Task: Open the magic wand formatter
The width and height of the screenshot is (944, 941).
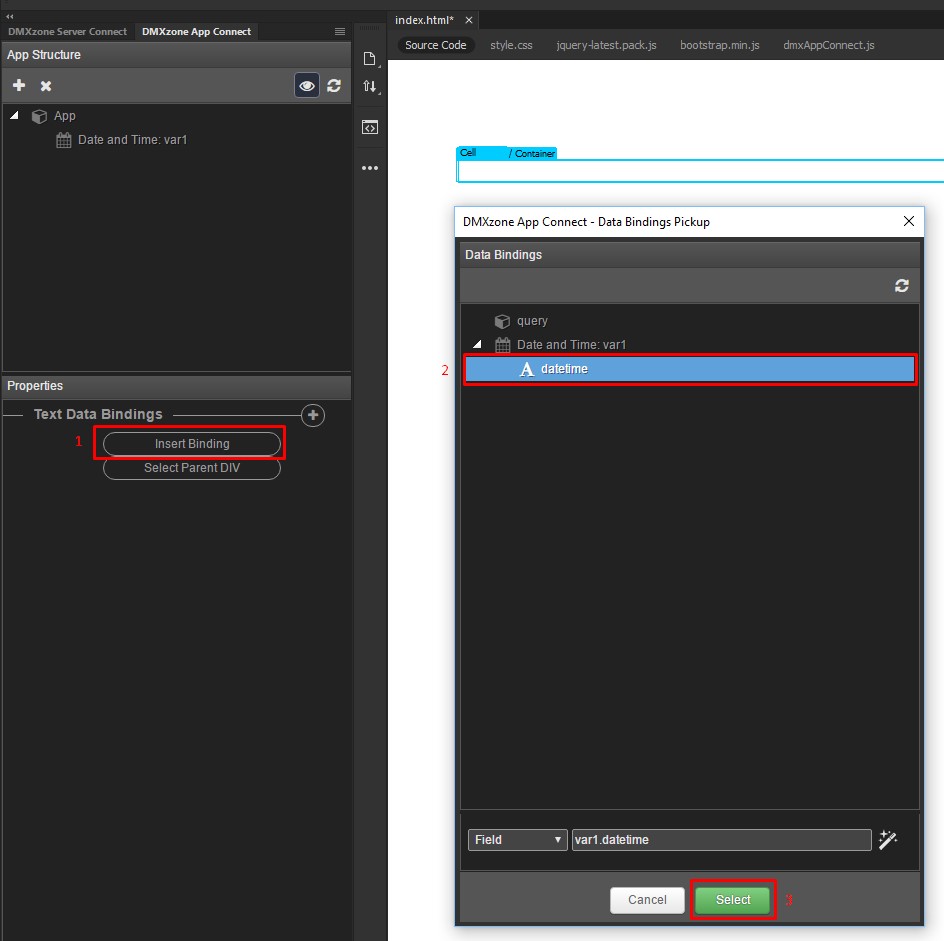Action: pyautogui.click(x=888, y=839)
